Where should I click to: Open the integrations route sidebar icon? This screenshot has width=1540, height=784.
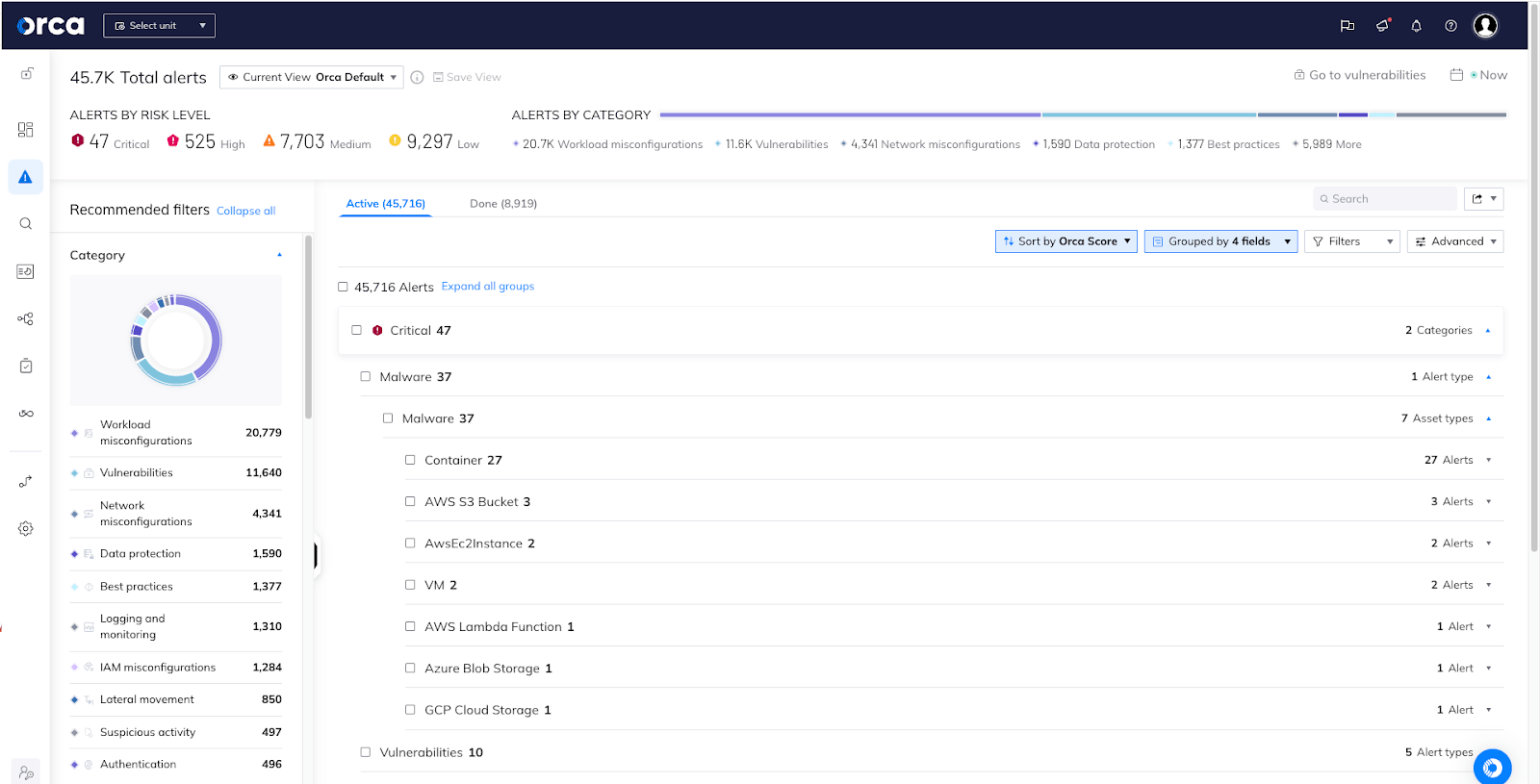click(x=26, y=481)
